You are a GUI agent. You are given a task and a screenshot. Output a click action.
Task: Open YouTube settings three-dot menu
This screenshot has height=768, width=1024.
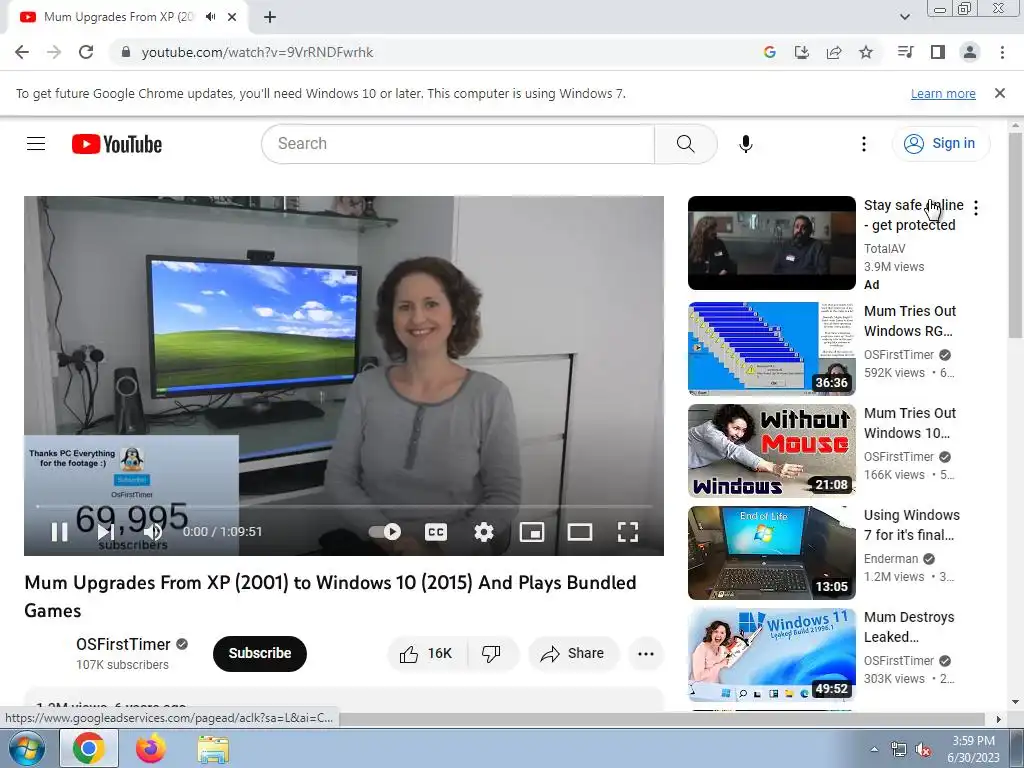[864, 144]
